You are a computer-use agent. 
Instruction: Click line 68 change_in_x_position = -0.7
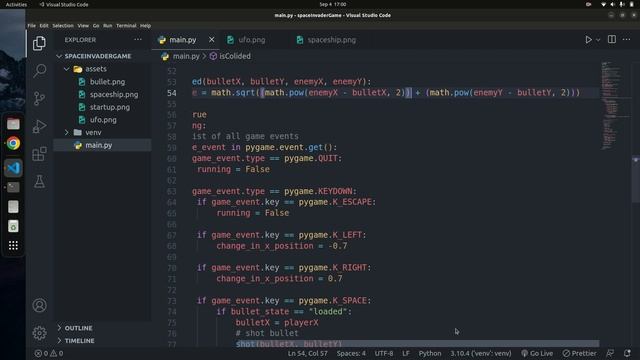click(282, 246)
